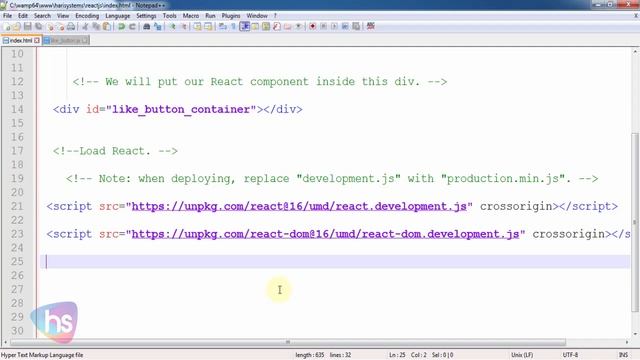The image size is (640, 360).
Task: Click the Close document toolbar icon
Action: (x=50, y=27)
